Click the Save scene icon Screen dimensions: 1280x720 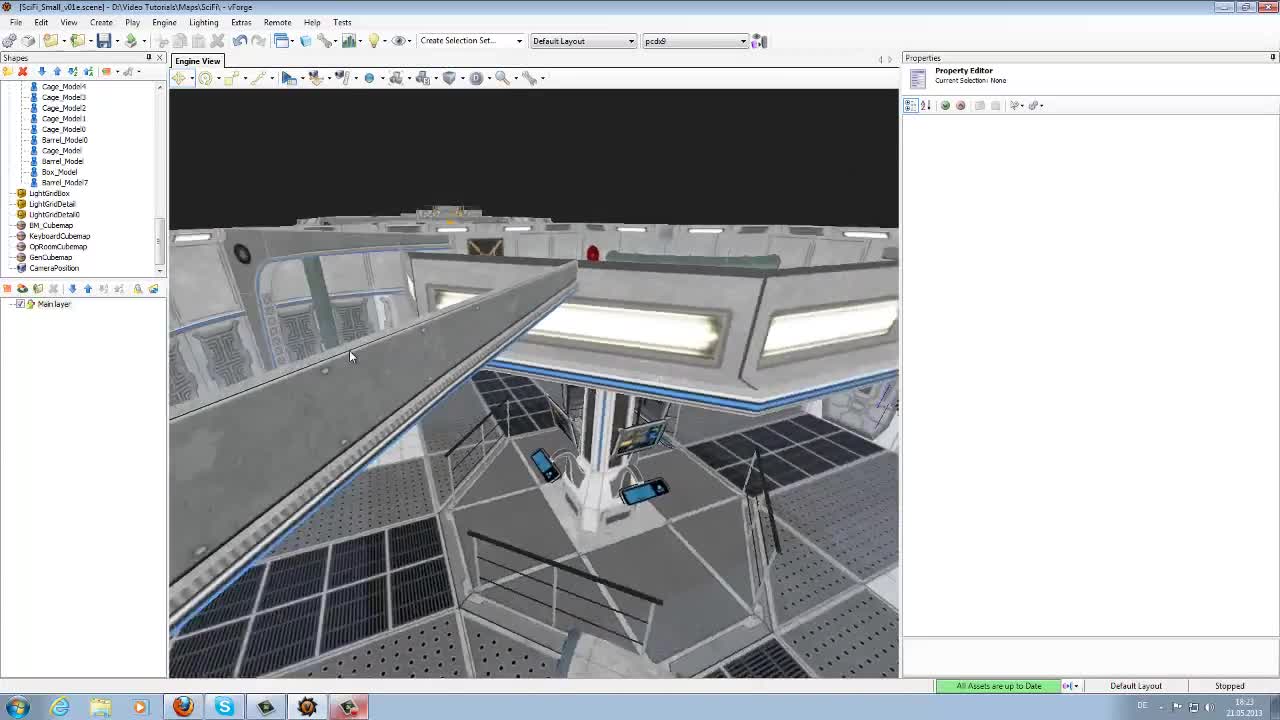(104, 41)
